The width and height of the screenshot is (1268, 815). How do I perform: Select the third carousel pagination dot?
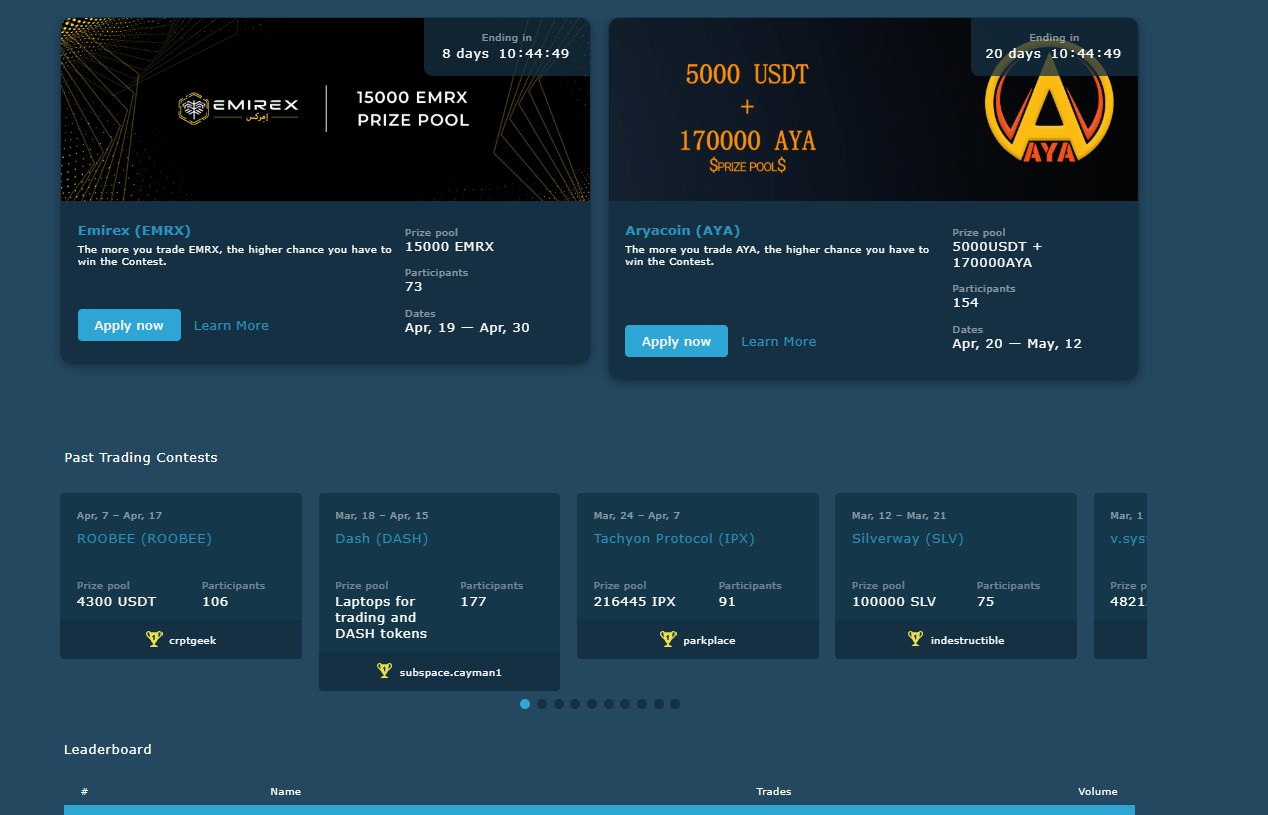point(558,704)
